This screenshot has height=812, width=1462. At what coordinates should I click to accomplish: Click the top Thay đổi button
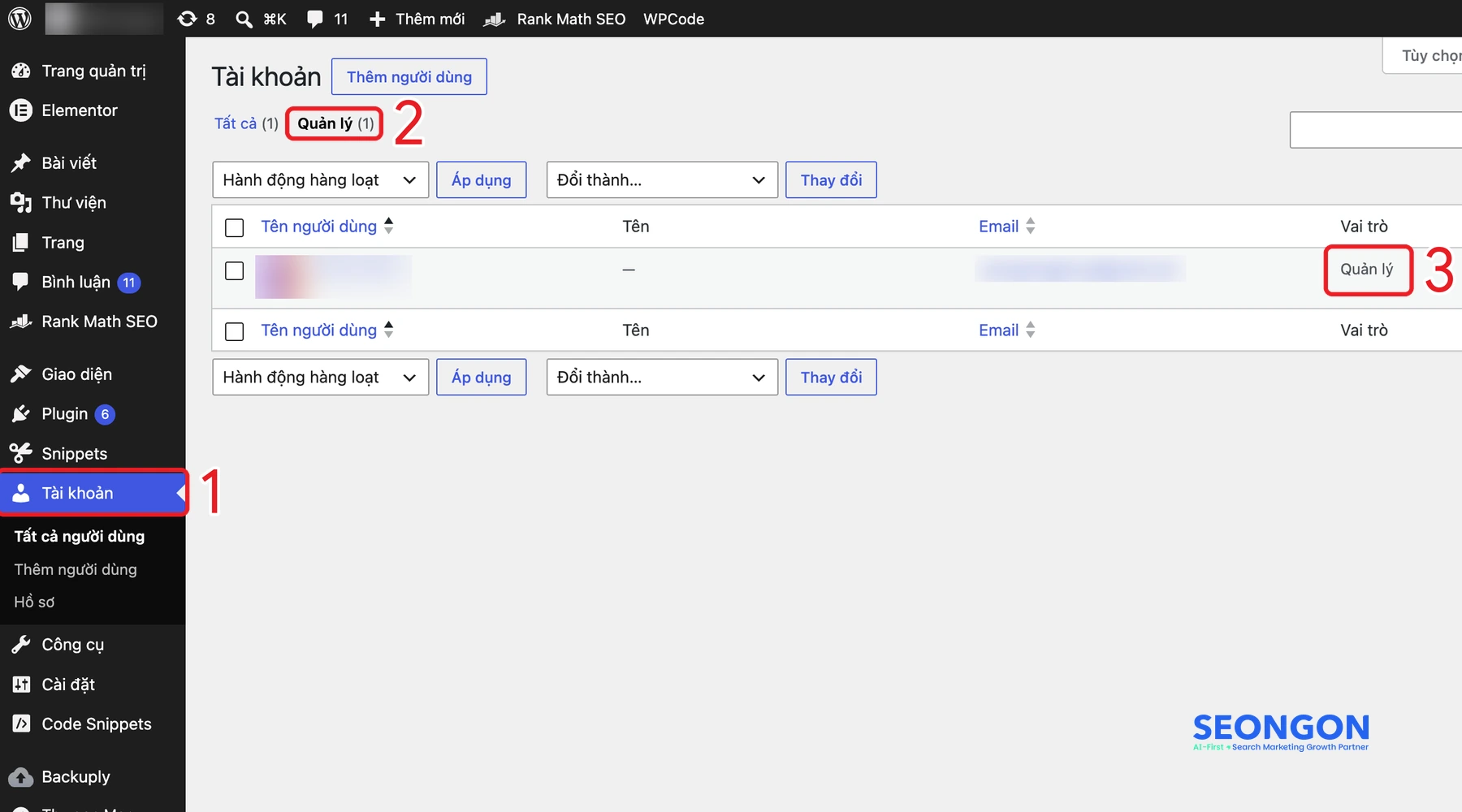click(831, 180)
